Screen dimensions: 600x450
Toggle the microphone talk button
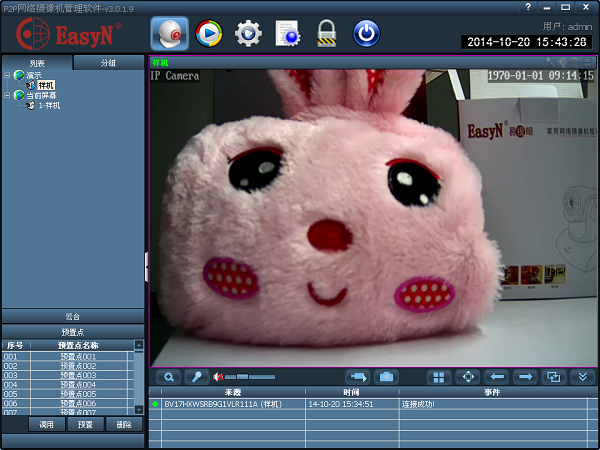[196, 377]
